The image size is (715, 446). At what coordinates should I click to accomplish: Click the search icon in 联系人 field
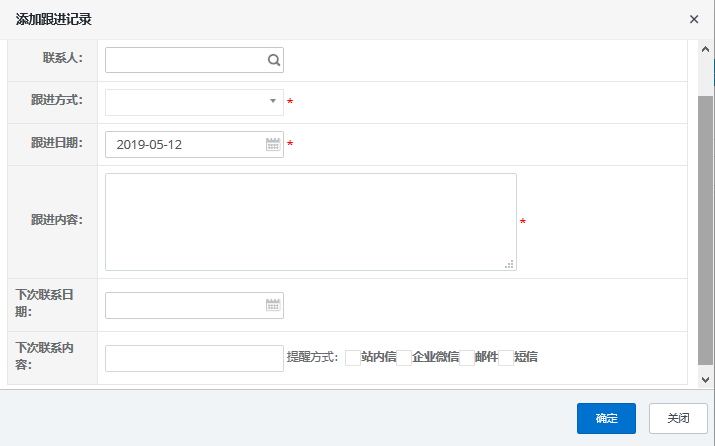click(273, 60)
